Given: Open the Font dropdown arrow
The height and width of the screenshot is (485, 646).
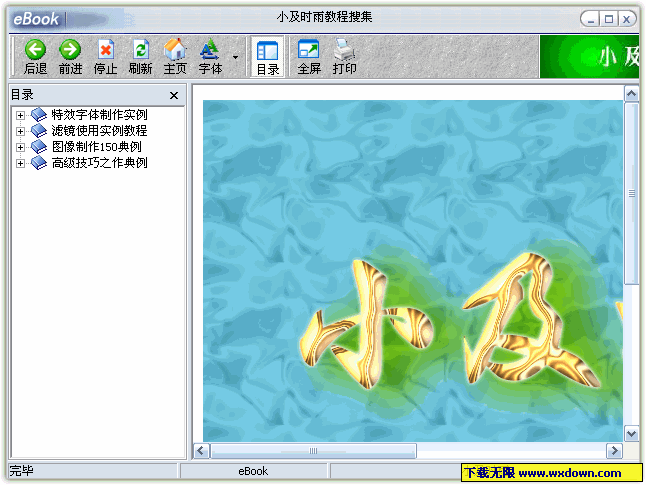Looking at the screenshot, I should (x=235, y=58).
